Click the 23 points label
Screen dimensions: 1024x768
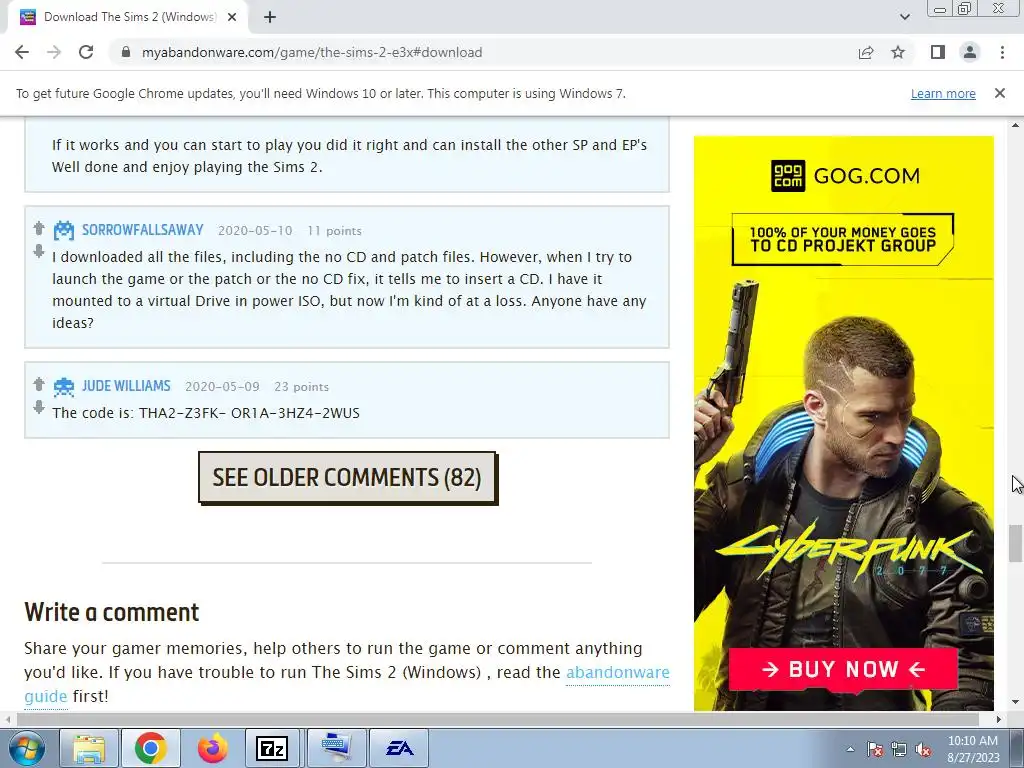tap(301, 387)
